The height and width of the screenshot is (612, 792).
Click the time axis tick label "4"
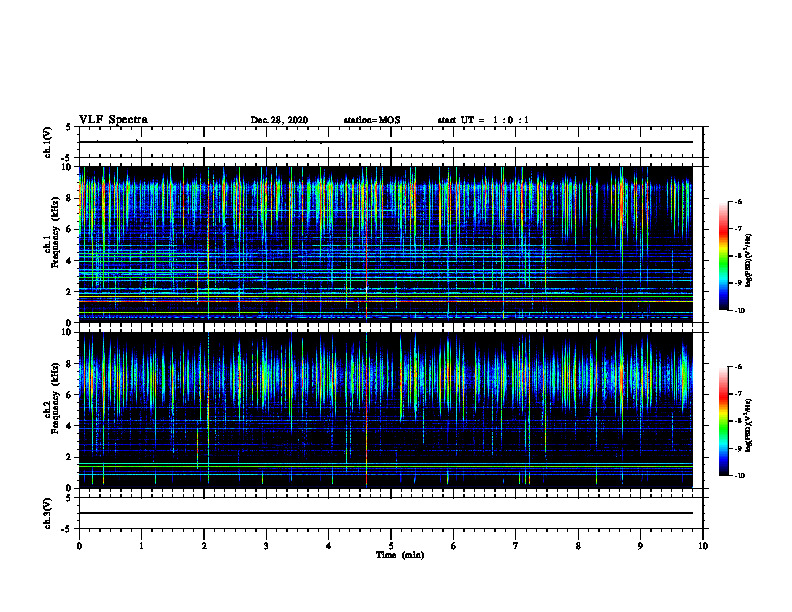(x=329, y=546)
